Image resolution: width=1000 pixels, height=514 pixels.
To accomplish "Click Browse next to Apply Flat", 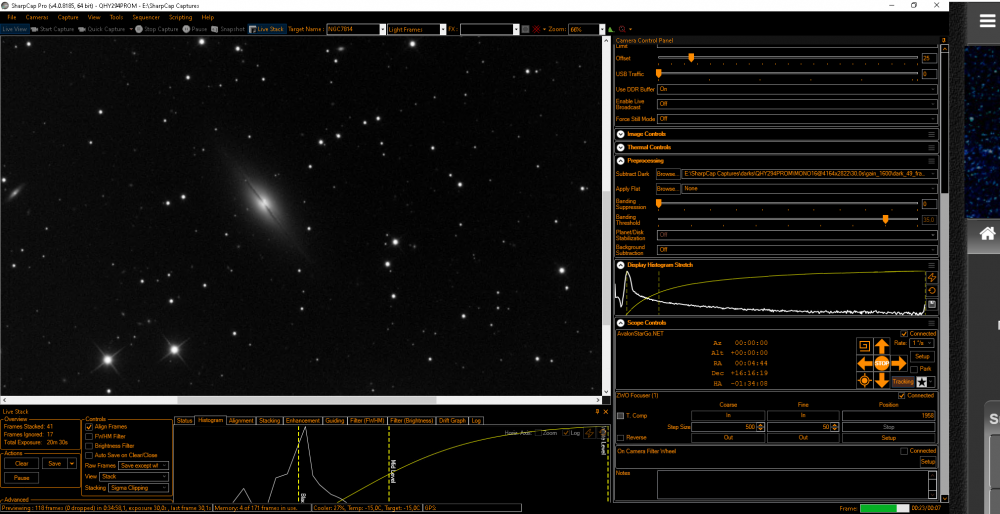I will [x=667, y=189].
